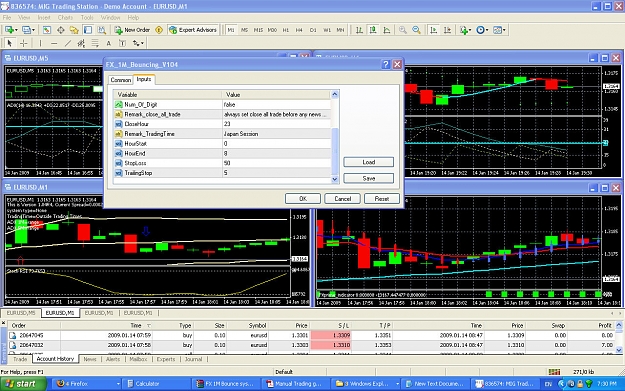This screenshot has height=391, width=625.
Task: Open the Strategy Tester toolbar icon
Action: tap(102, 30)
